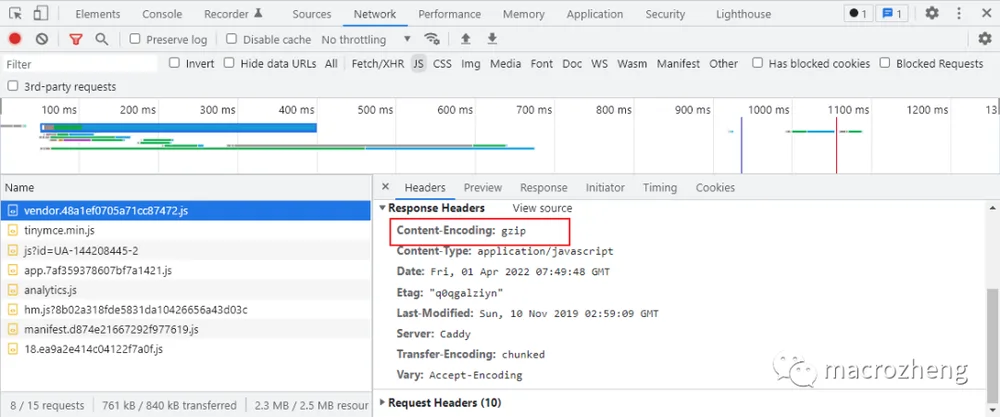Click icon of tinymce.min.js request
Image resolution: width=1000 pixels, height=417 pixels.
click(x=13, y=230)
